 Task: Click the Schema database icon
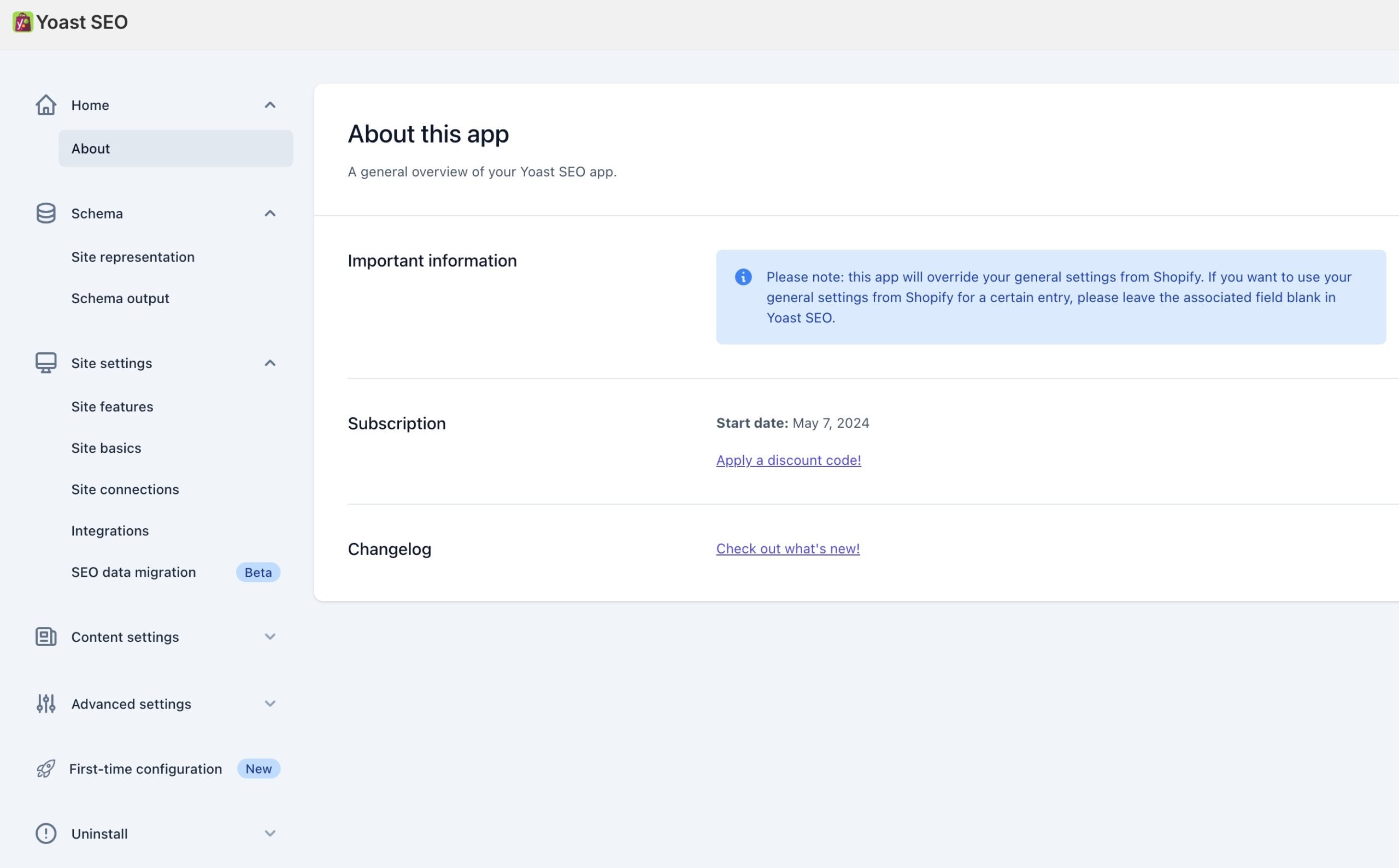click(x=46, y=214)
